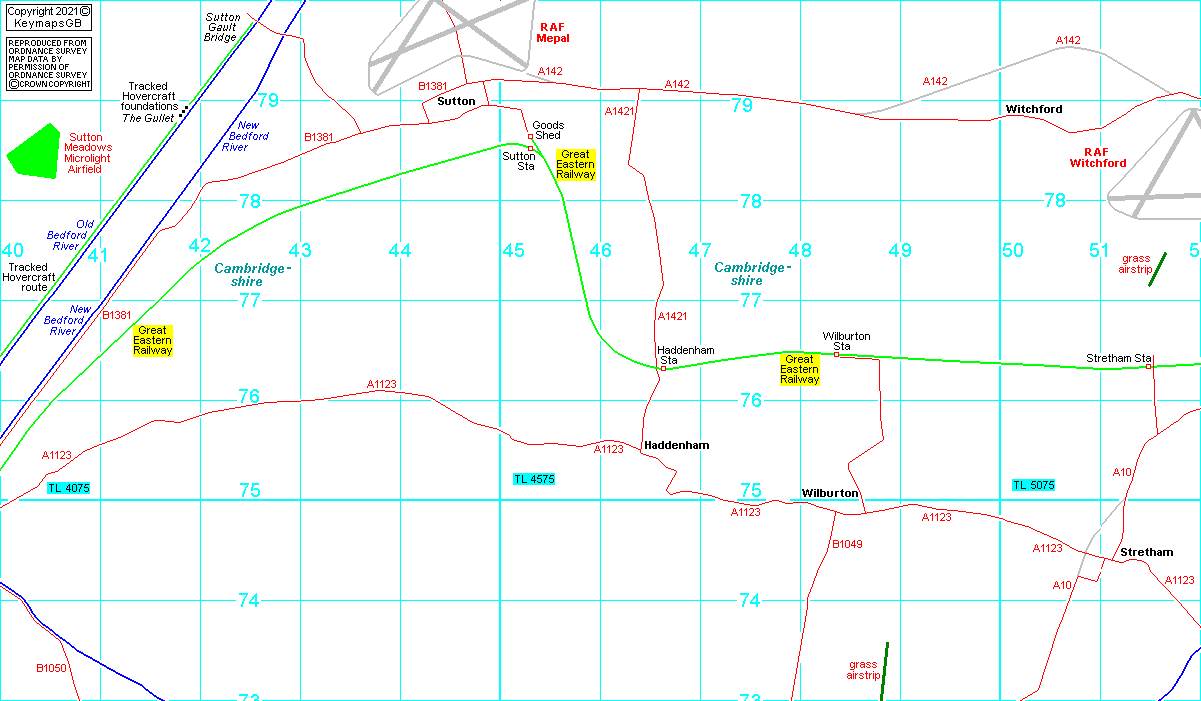Screen dimensions: 1201x701
Task: Click the Copyright 2021 KeymapsGB box
Action: pyautogui.click(x=47, y=17)
